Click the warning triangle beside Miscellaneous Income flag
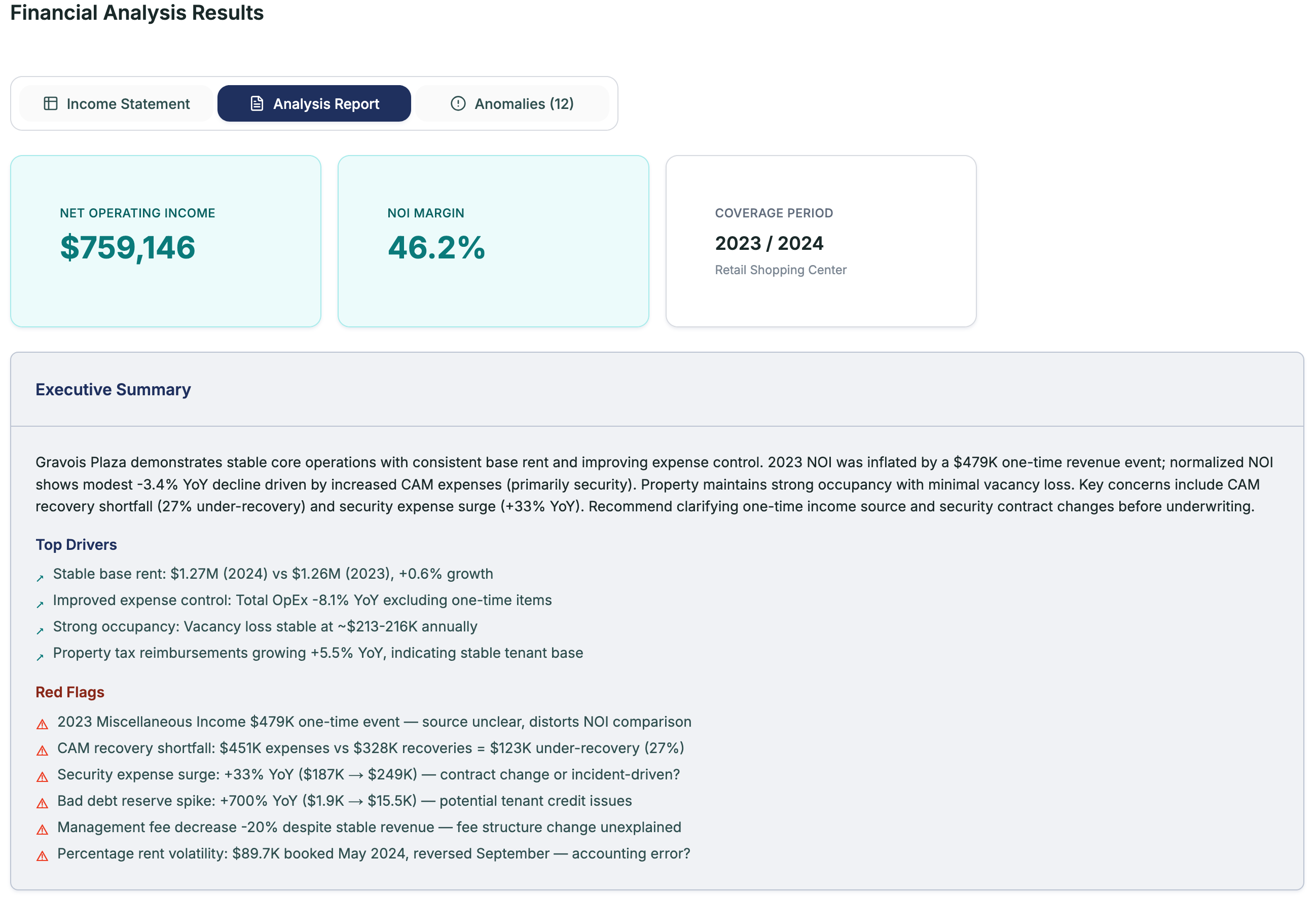The height and width of the screenshot is (897, 1316). coord(42,723)
